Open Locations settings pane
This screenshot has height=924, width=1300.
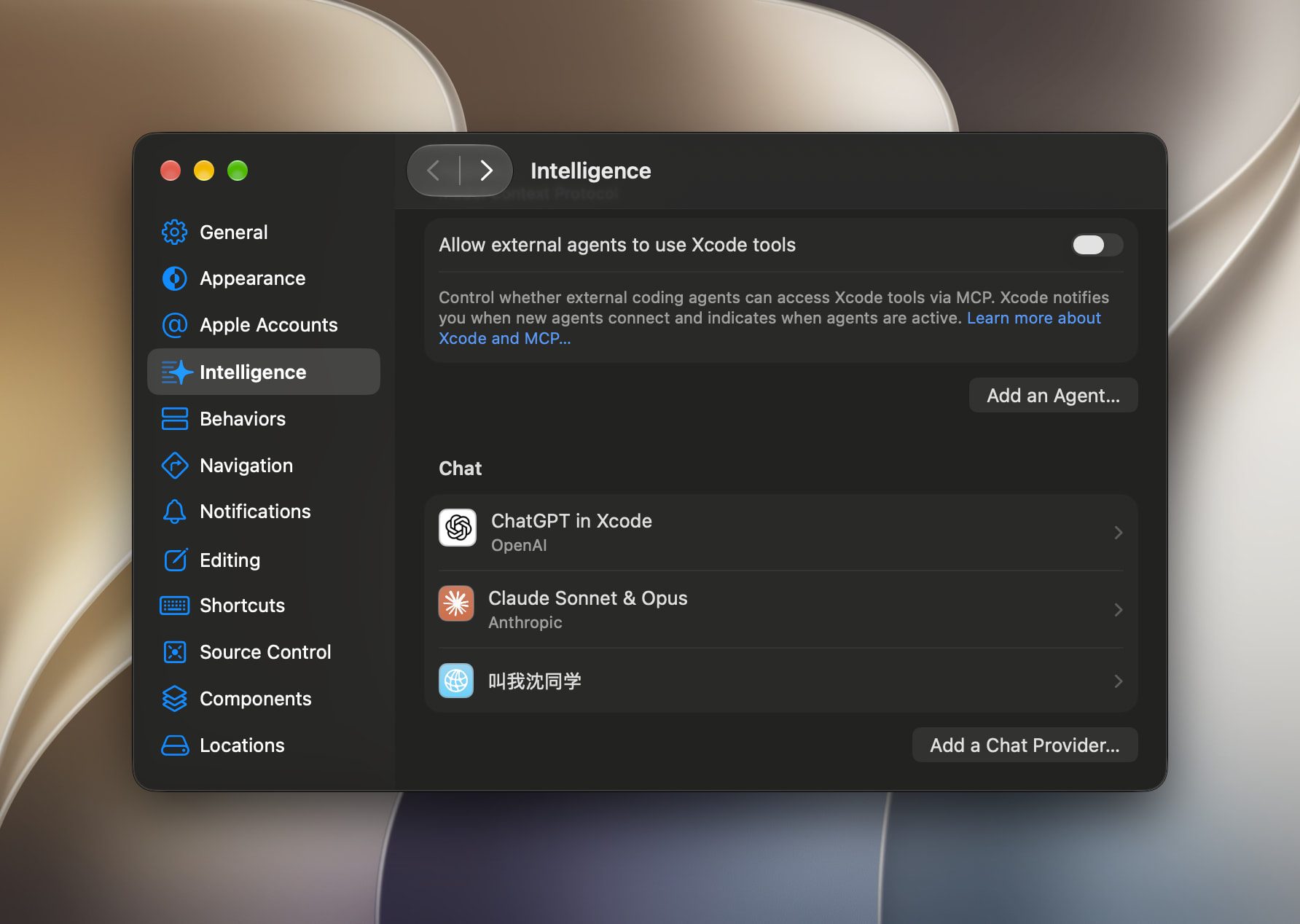pos(264,745)
